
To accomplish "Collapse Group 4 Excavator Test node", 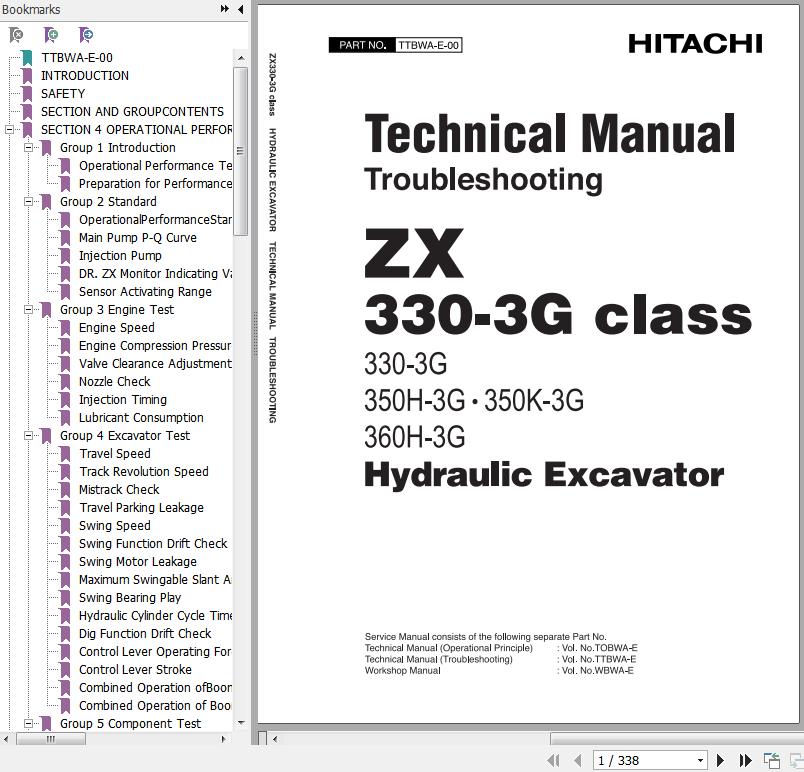I will coord(29,436).
